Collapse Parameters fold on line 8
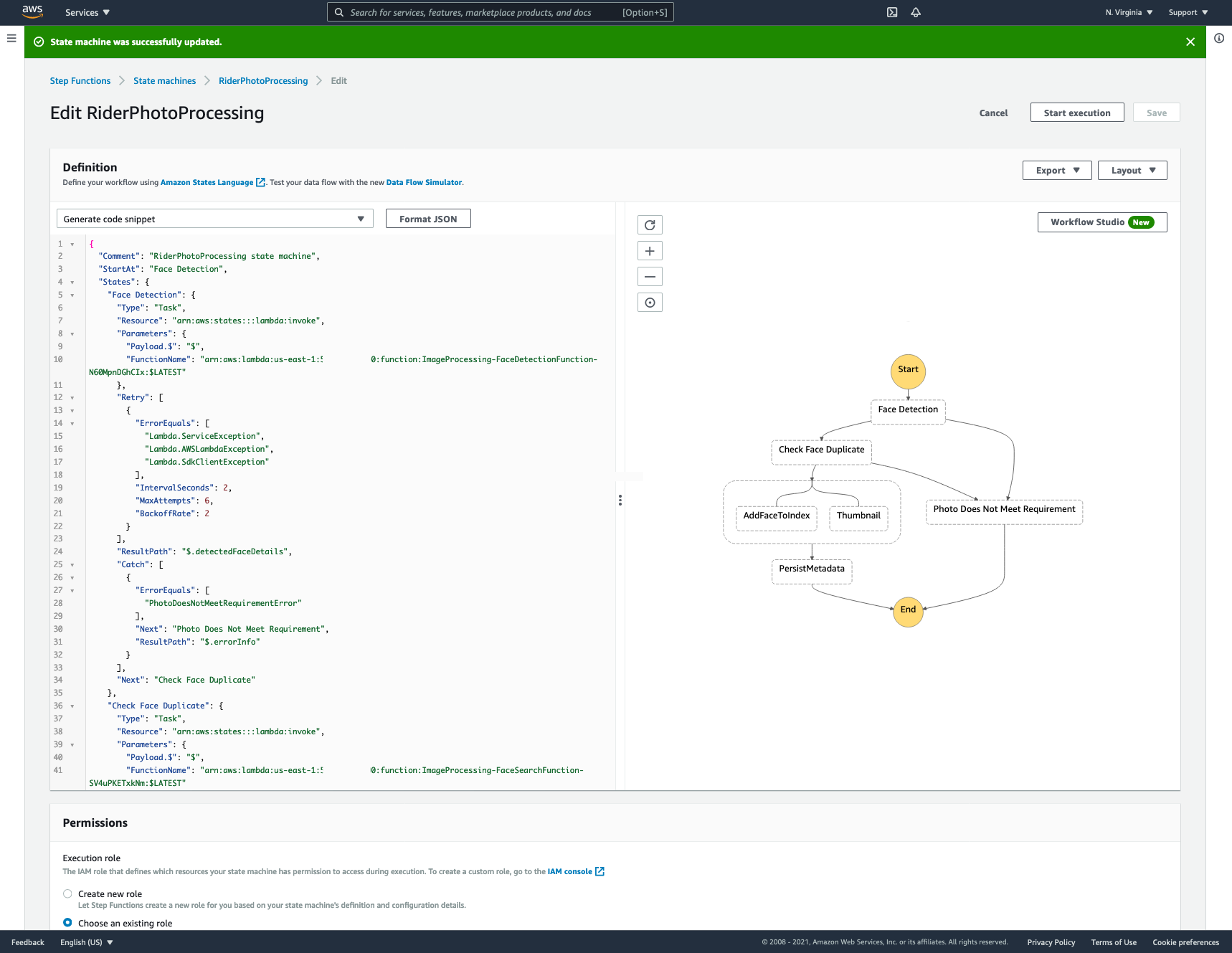Viewport: 1232px width, 953px height. point(72,334)
